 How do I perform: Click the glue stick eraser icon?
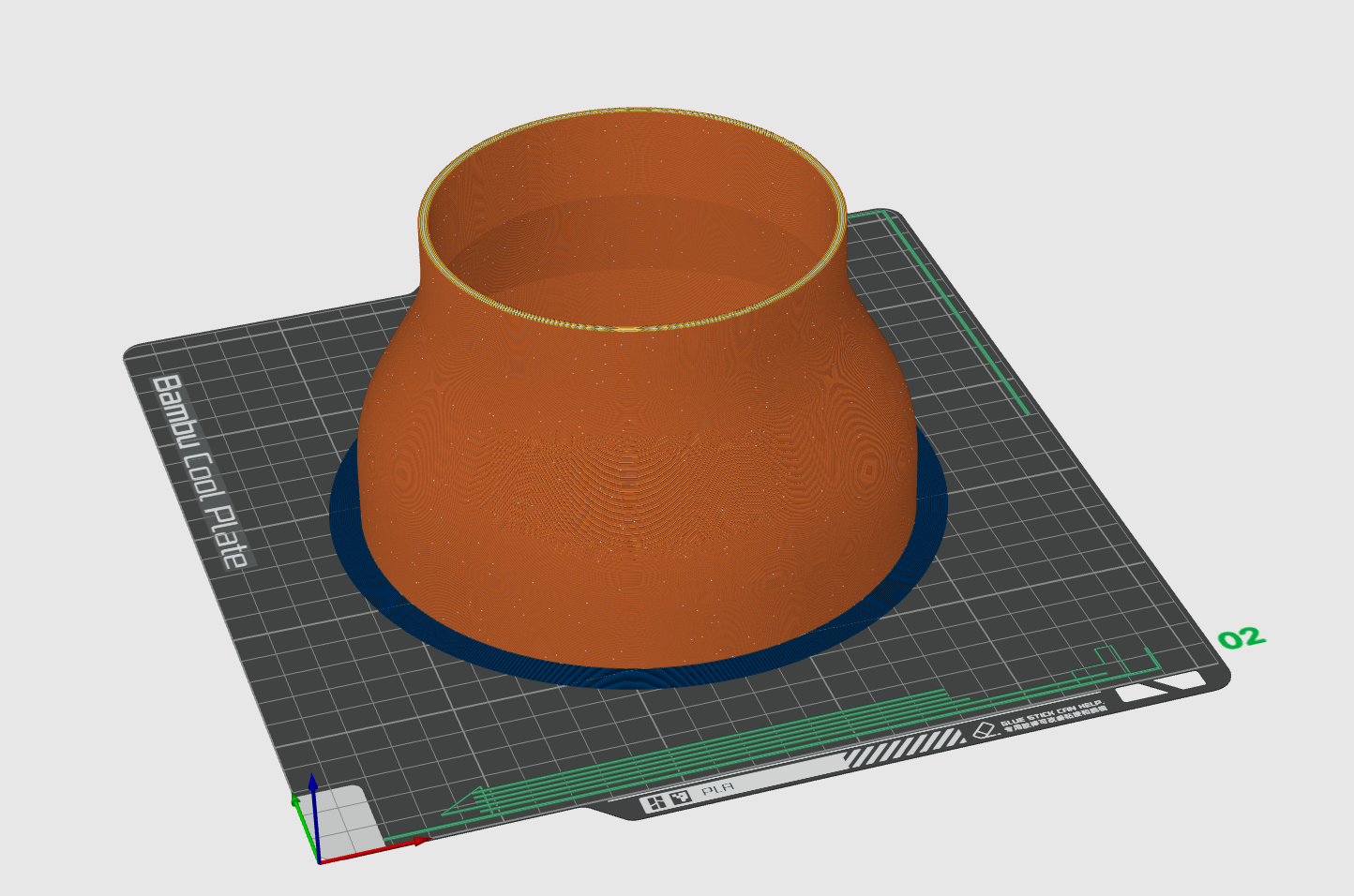[983, 729]
